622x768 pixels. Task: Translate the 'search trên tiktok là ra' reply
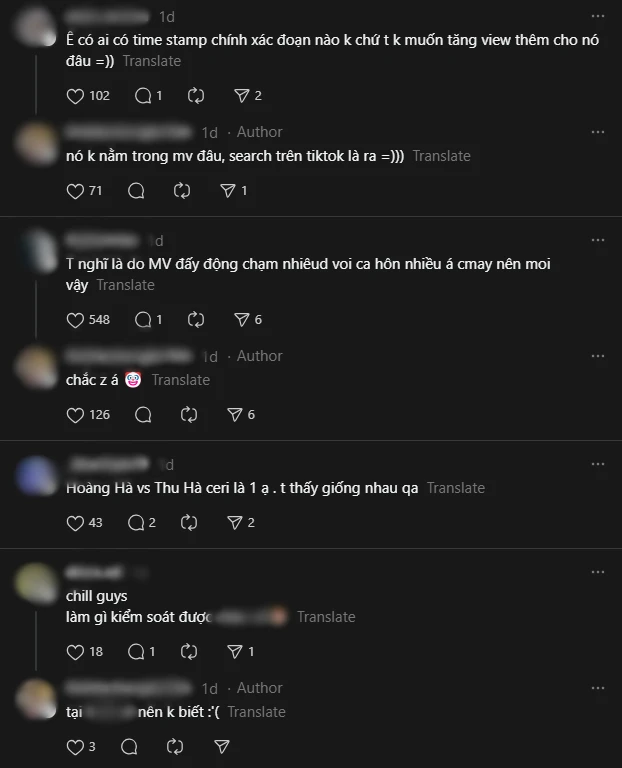click(x=441, y=156)
